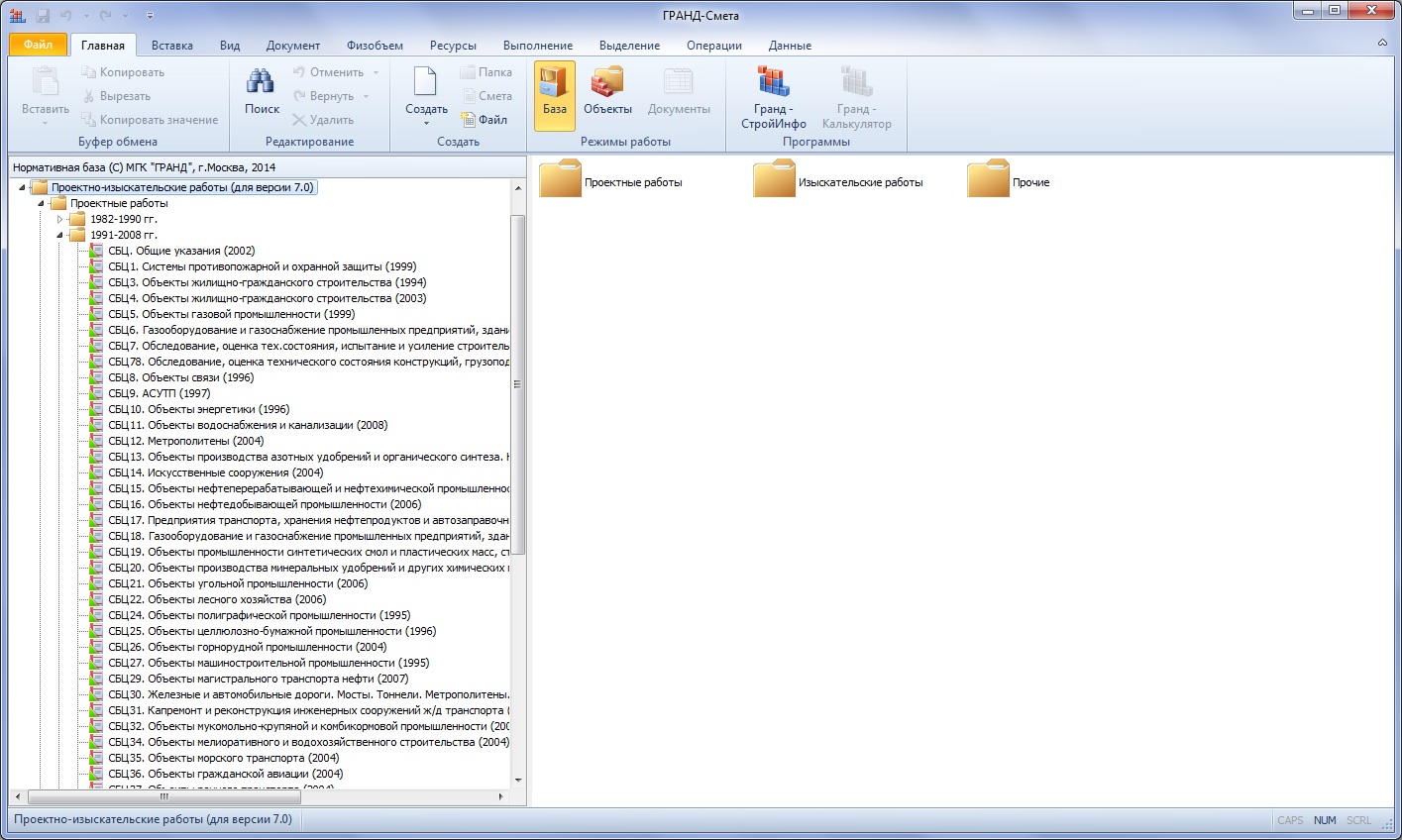Select 'СБЦ12. Метрополитены (2004)' in the tree
1402x840 pixels.
tap(186, 441)
